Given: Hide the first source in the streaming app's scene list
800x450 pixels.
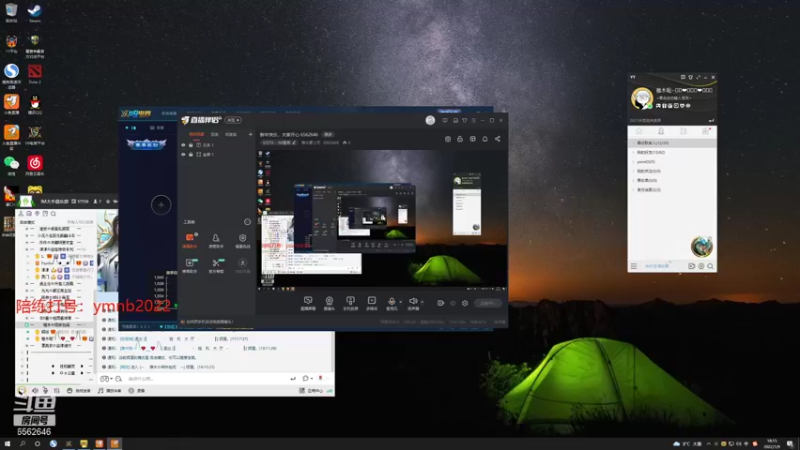Looking at the screenshot, I should [183, 145].
